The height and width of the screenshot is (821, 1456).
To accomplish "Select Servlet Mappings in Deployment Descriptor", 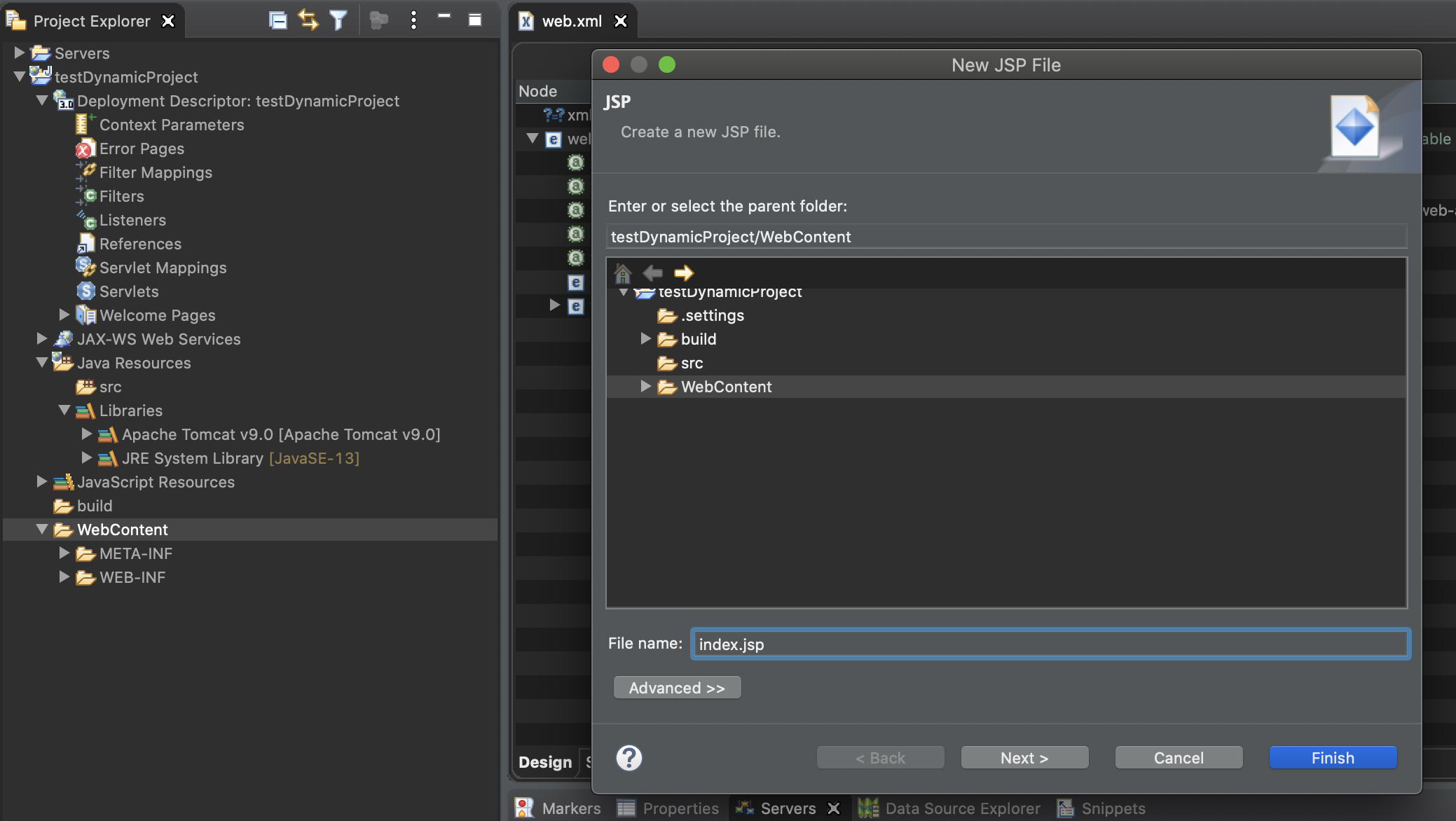I will 163,268.
